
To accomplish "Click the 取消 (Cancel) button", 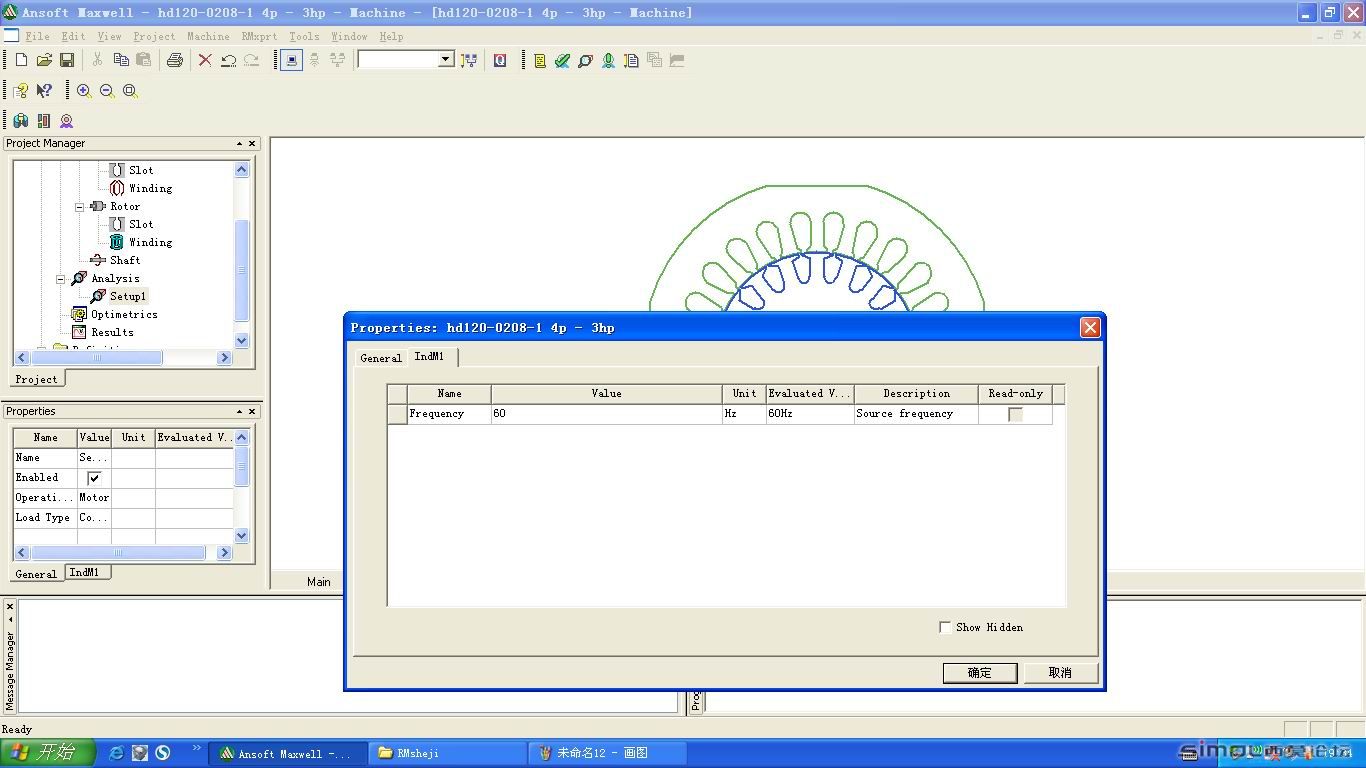I will click(x=1060, y=673).
